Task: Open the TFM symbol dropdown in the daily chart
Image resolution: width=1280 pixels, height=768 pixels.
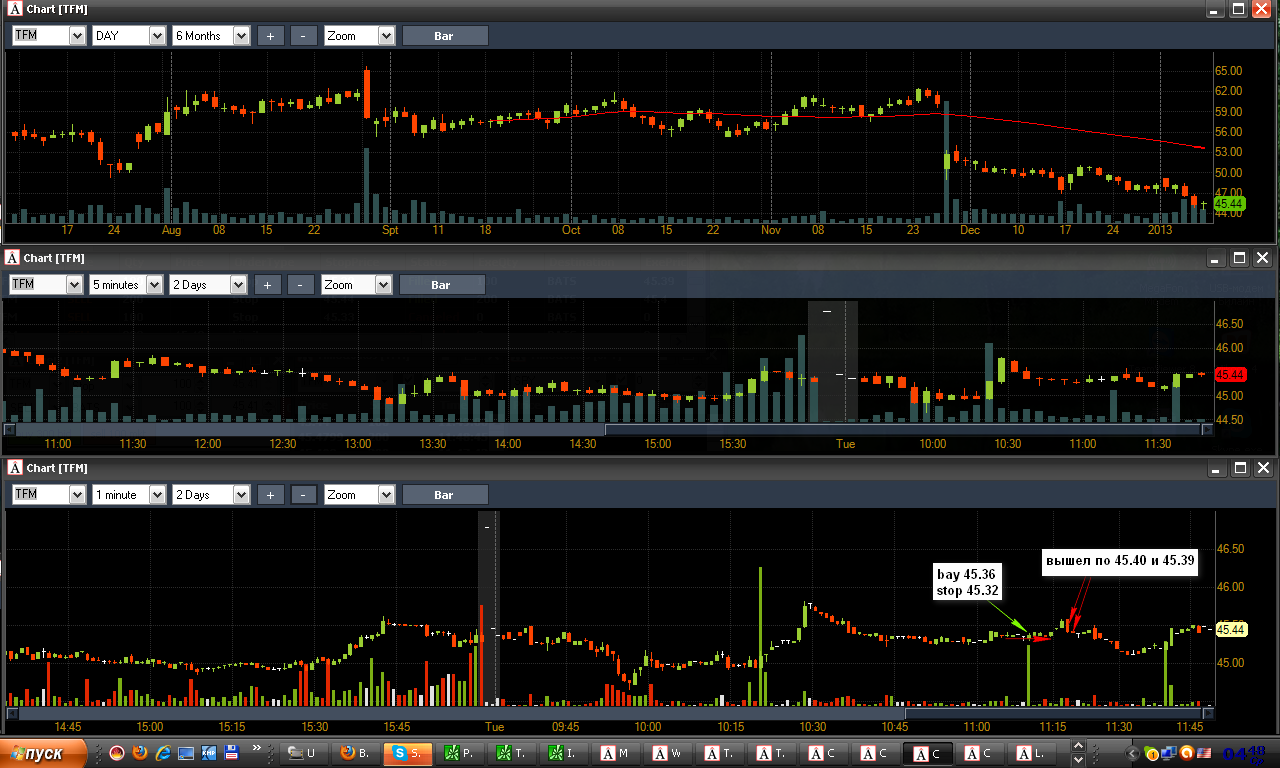Action: pos(49,36)
